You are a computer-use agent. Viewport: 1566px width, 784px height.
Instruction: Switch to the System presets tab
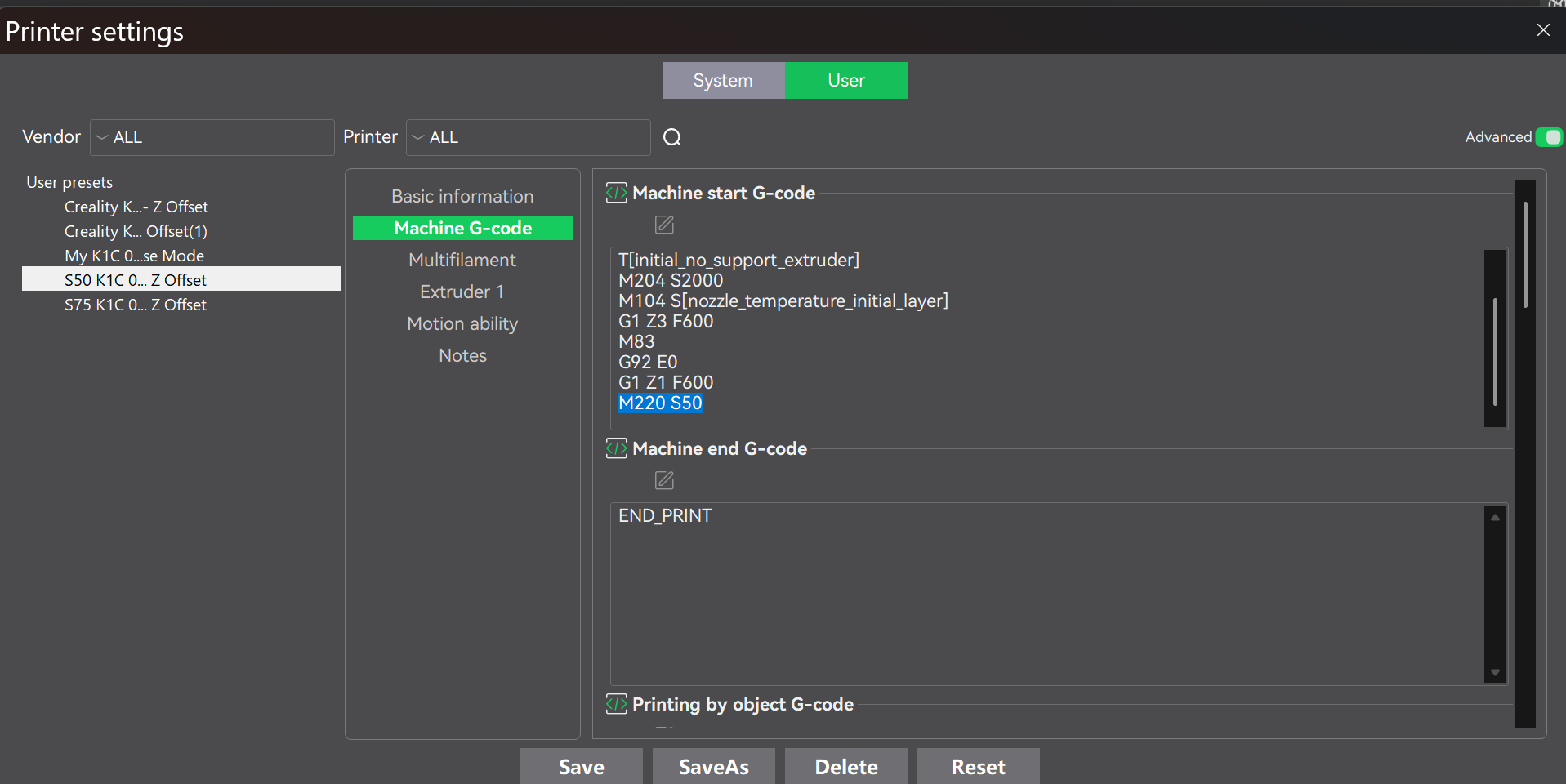tap(723, 81)
